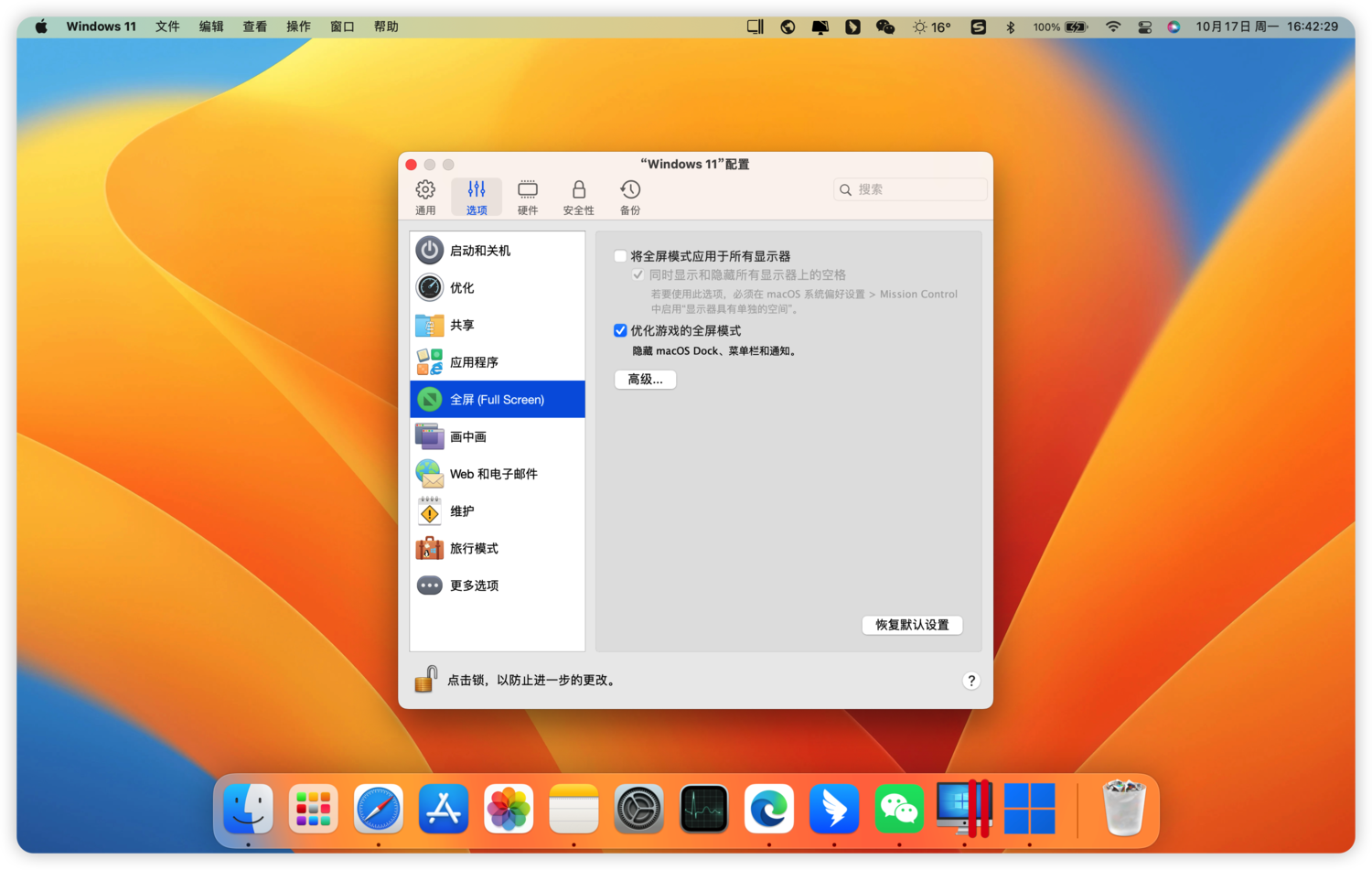Open the 帮助 menu

386,27
